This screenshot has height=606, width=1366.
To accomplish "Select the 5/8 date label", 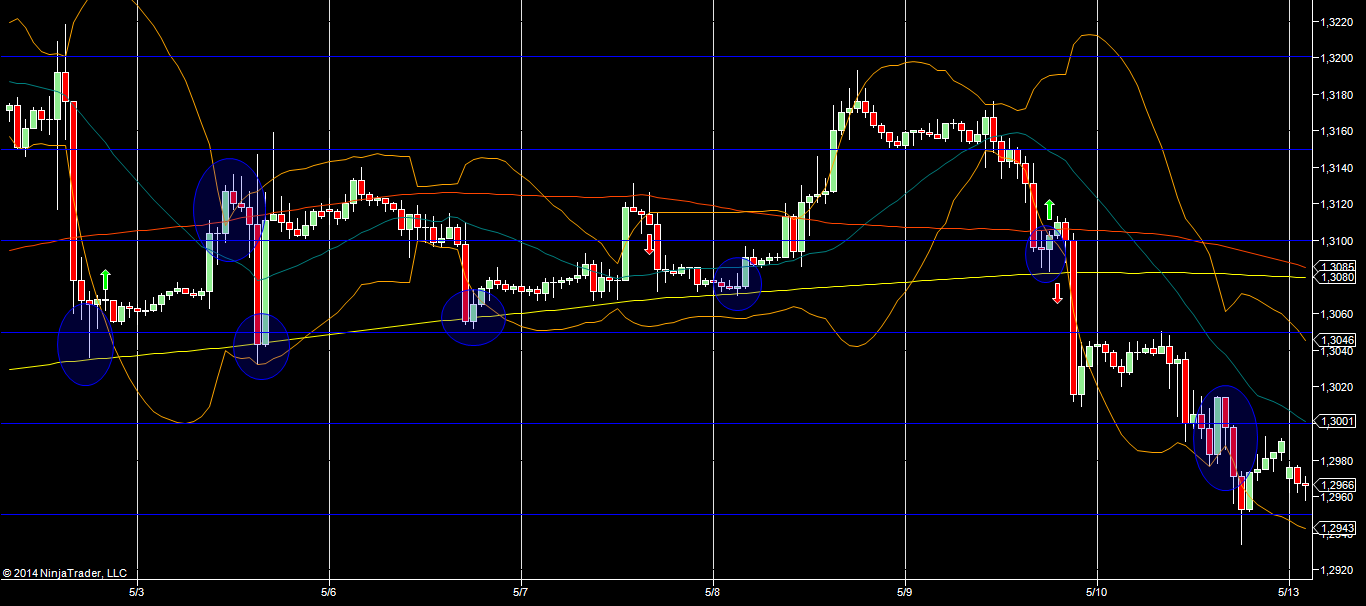I will click(713, 593).
